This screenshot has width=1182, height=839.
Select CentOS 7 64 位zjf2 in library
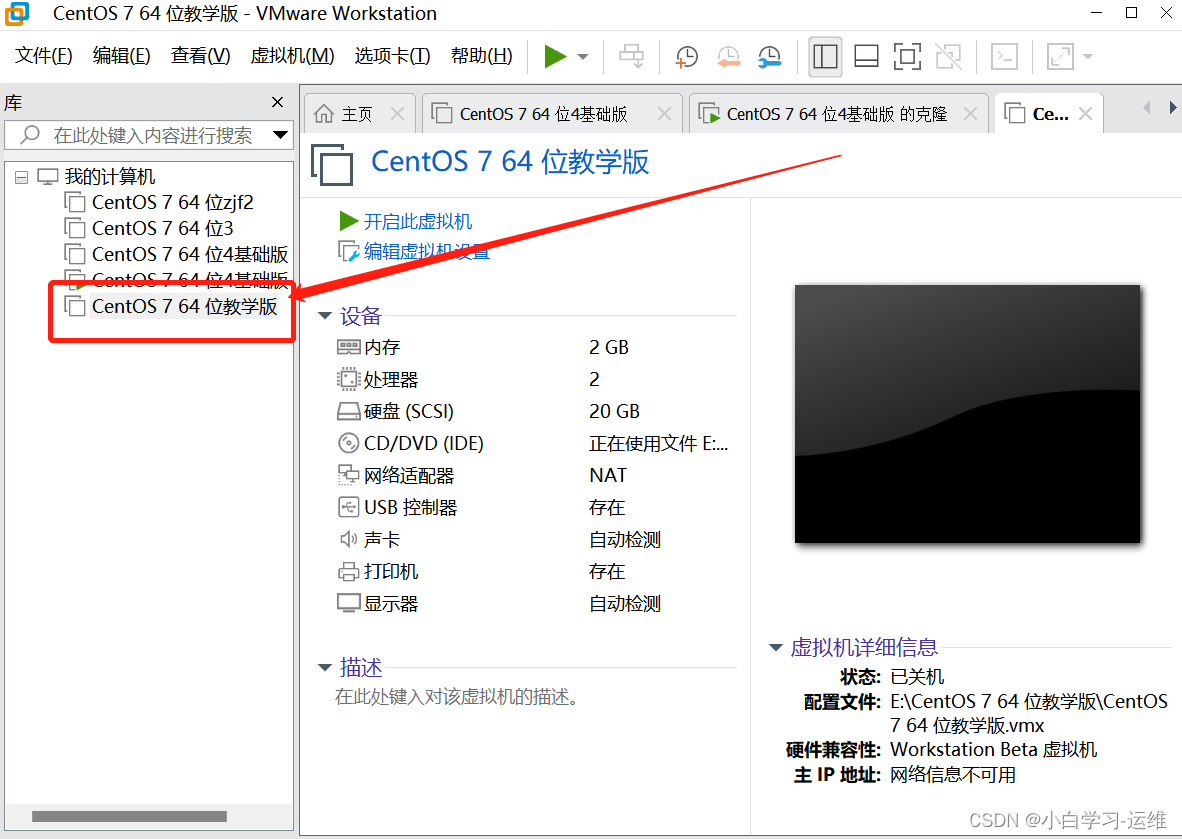pyautogui.click(x=173, y=203)
